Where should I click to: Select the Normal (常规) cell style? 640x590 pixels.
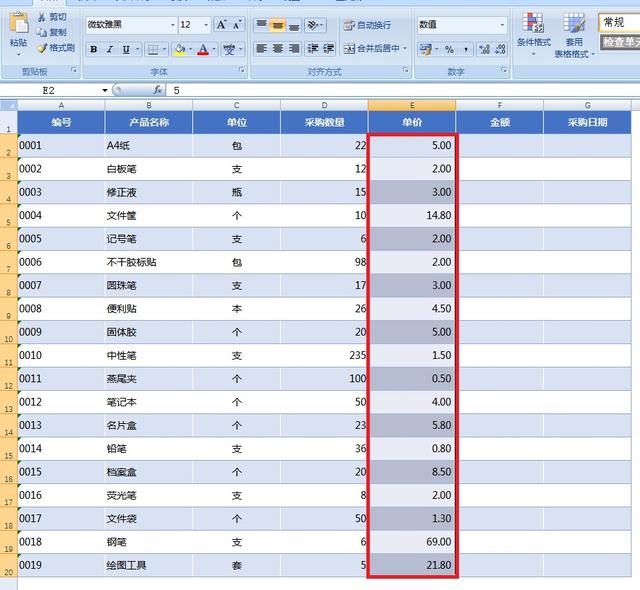point(619,22)
